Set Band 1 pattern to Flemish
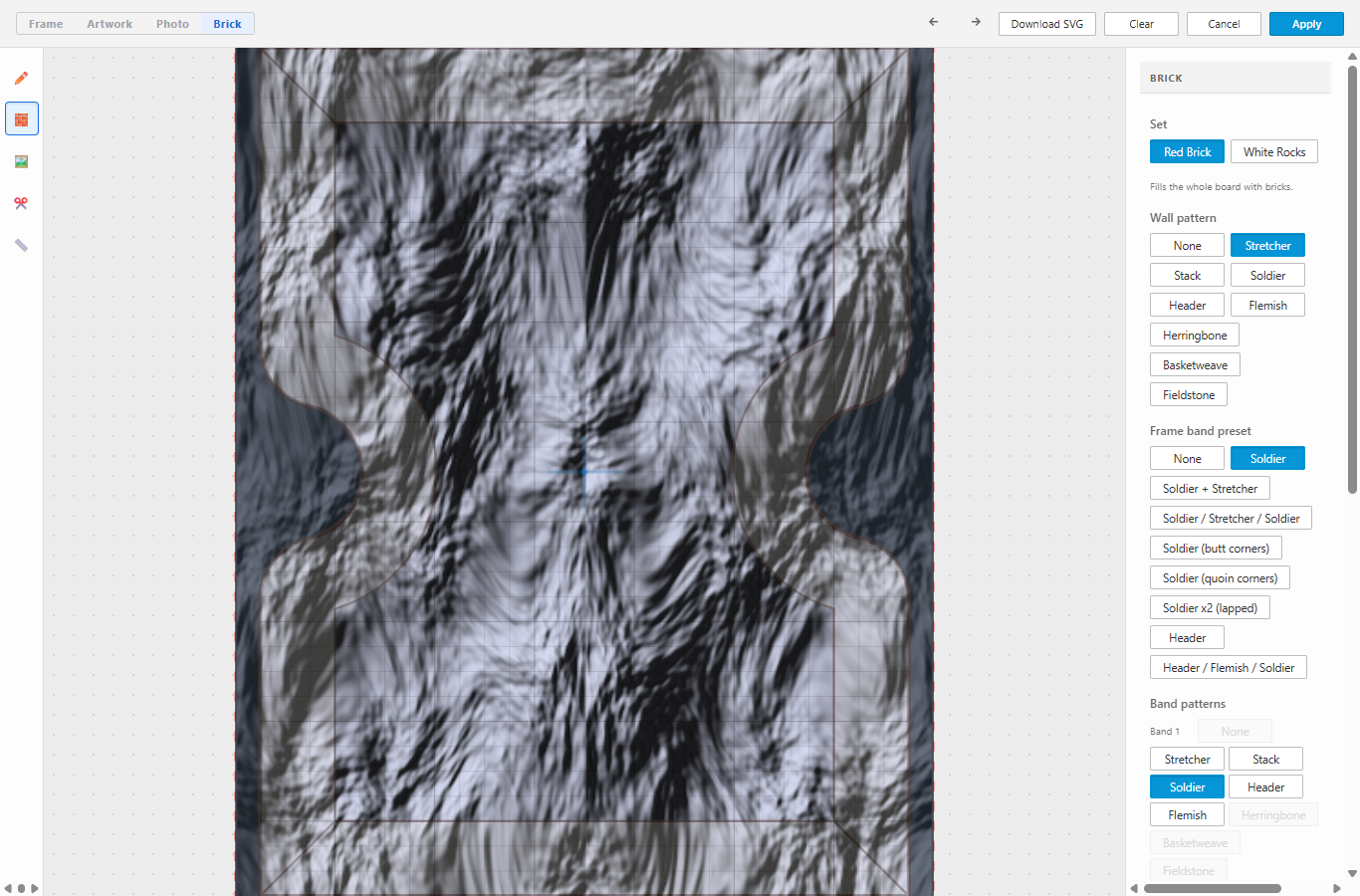This screenshot has width=1360, height=896. point(1187,814)
